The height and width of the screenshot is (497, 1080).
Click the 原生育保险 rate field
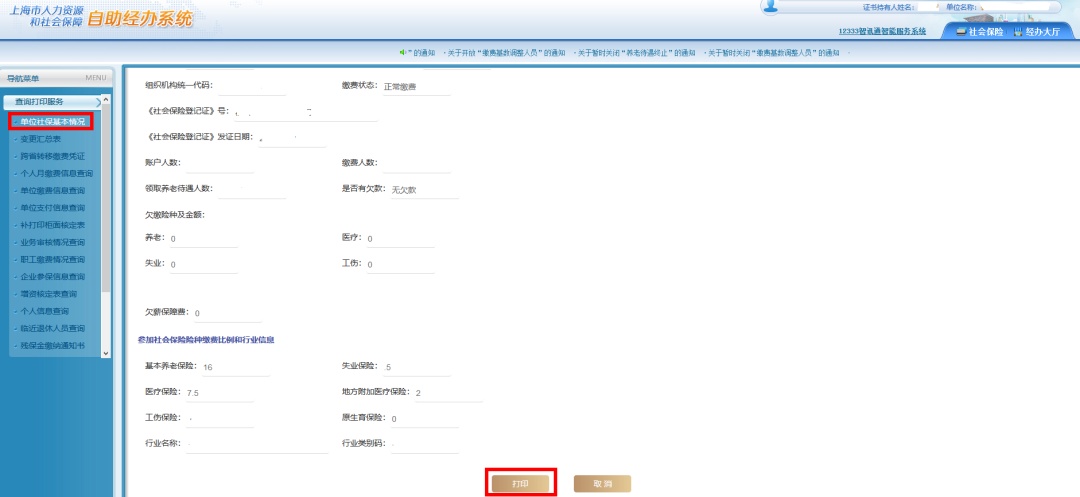click(424, 419)
